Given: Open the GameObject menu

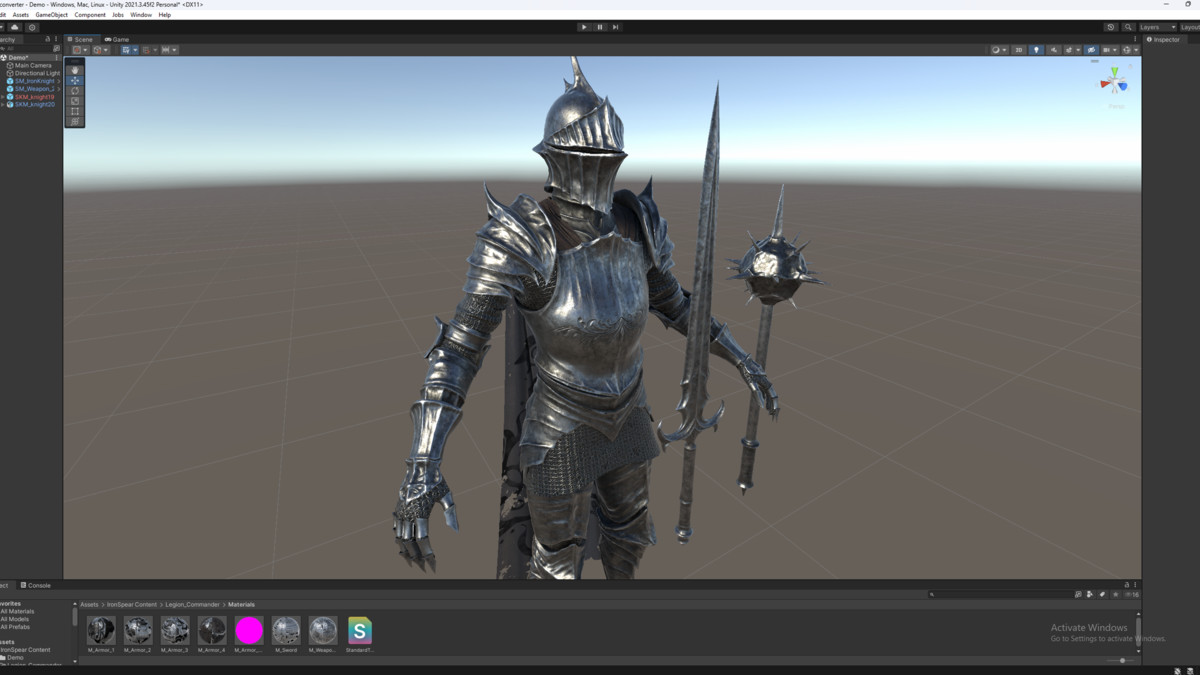Looking at the screenshot, I should (51, 15).
